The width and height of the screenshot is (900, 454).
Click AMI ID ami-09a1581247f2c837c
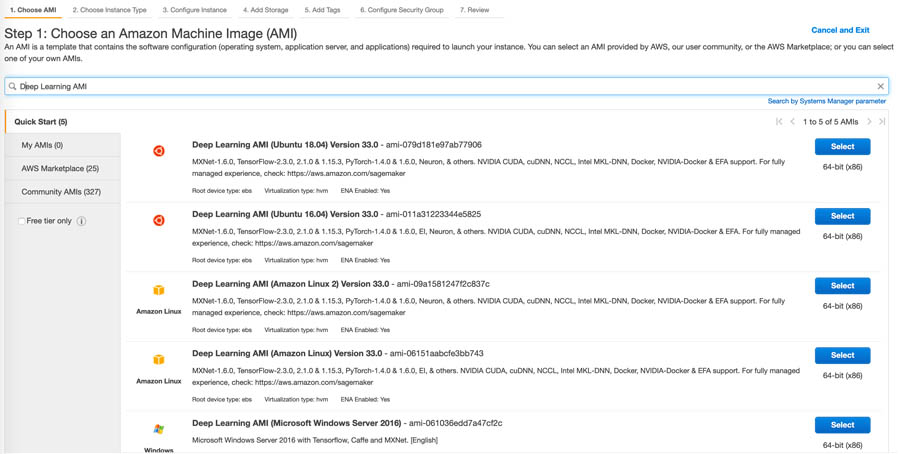(443, 284)
